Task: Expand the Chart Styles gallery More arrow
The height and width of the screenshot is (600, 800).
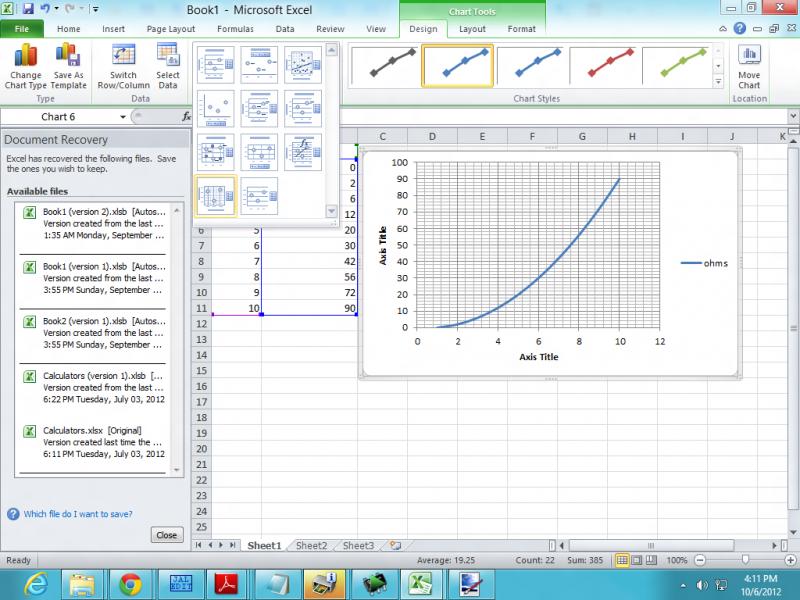Action: tap(719, 80)
